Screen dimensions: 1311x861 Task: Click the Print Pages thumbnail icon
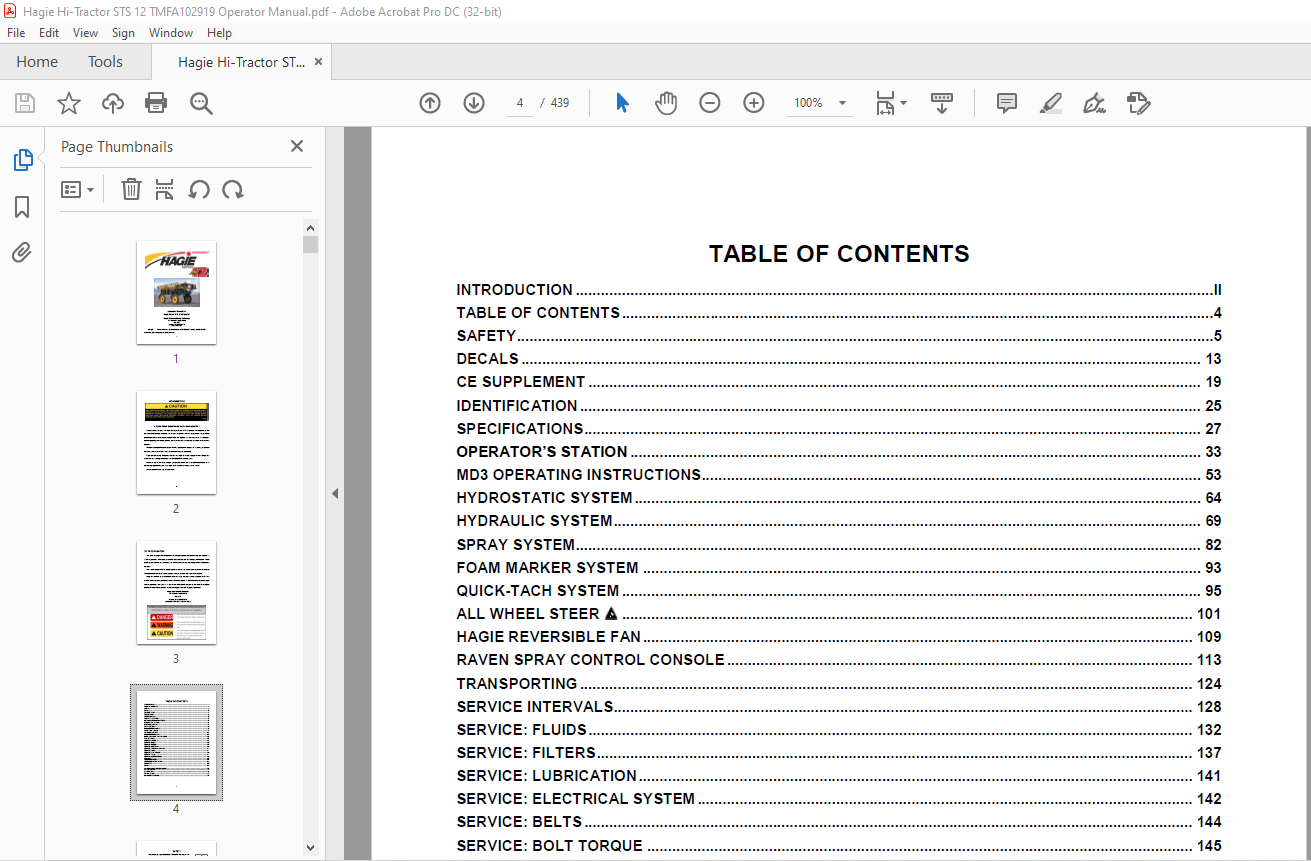(x=165, y=189)
